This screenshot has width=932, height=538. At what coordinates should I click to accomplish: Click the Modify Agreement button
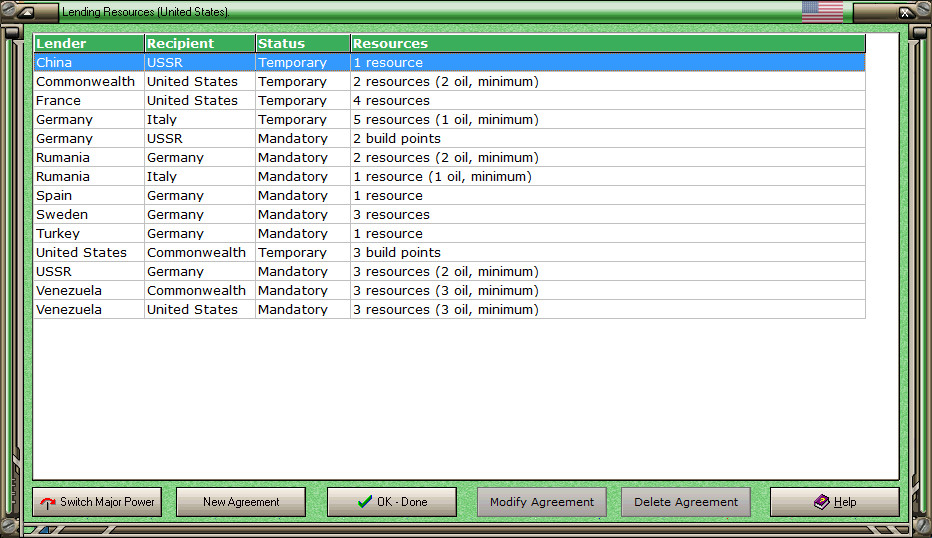tap(541, 502)
